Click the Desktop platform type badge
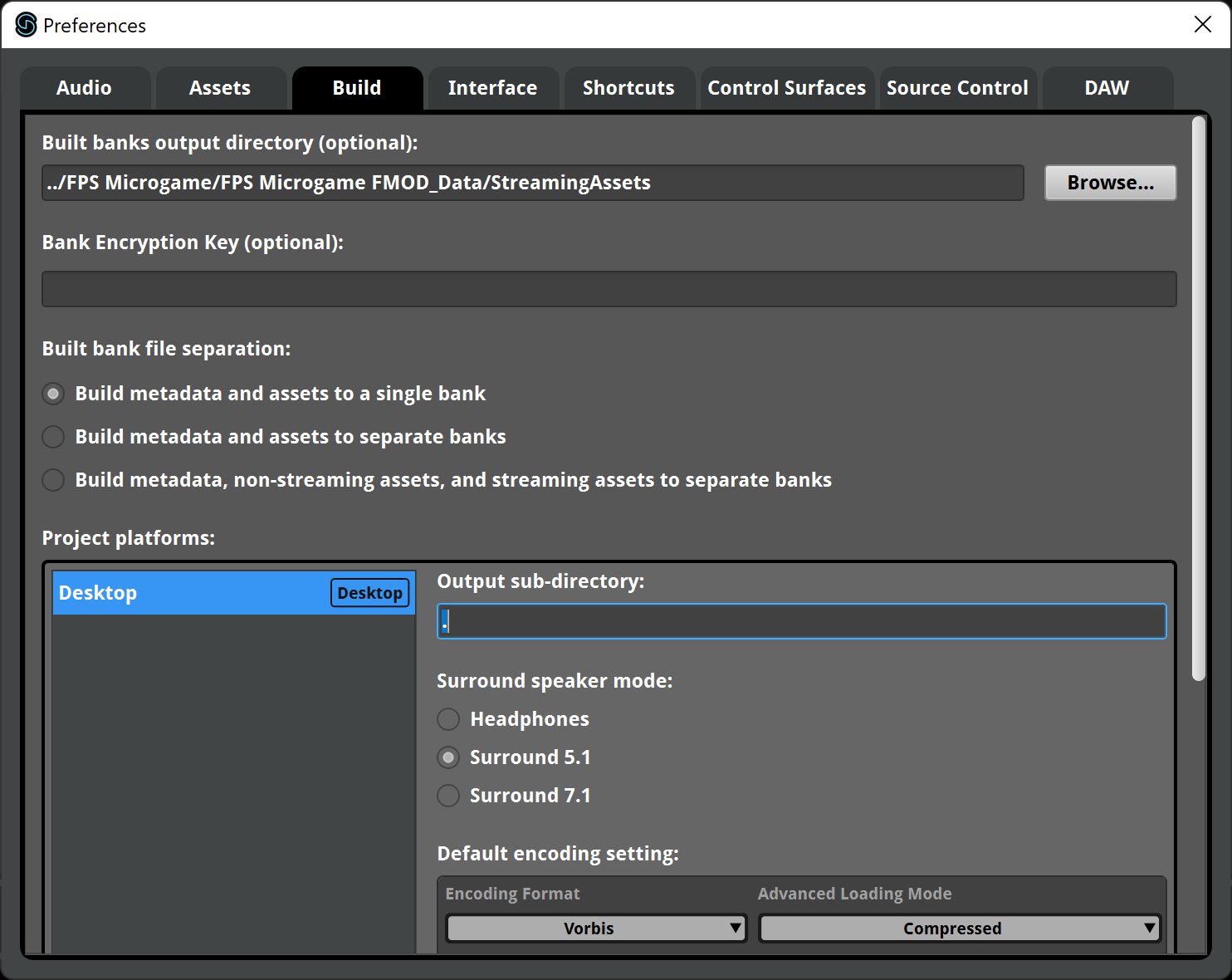This screenshot has width=1232, height=980. coord(370,593)
